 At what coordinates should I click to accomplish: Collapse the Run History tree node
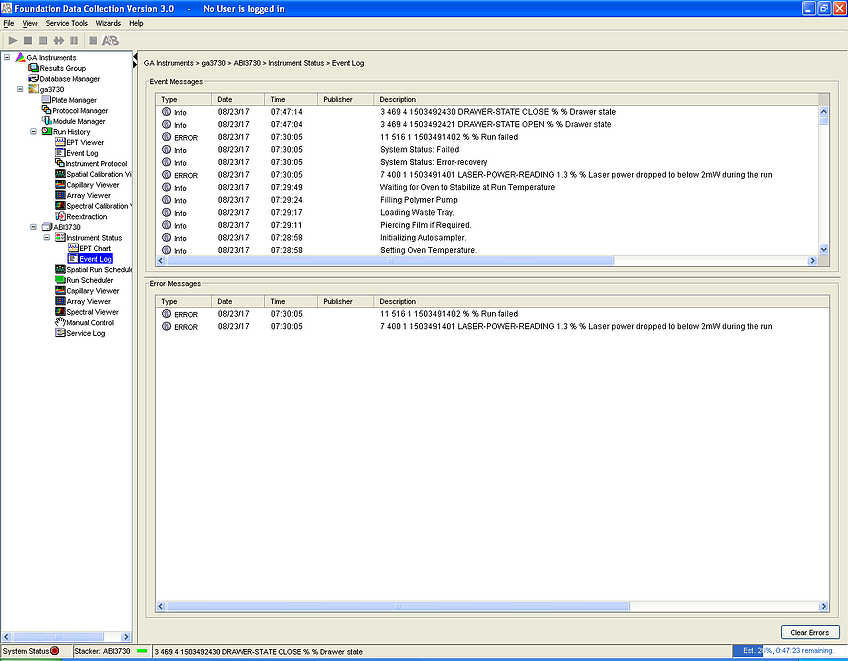pos(33,132)
